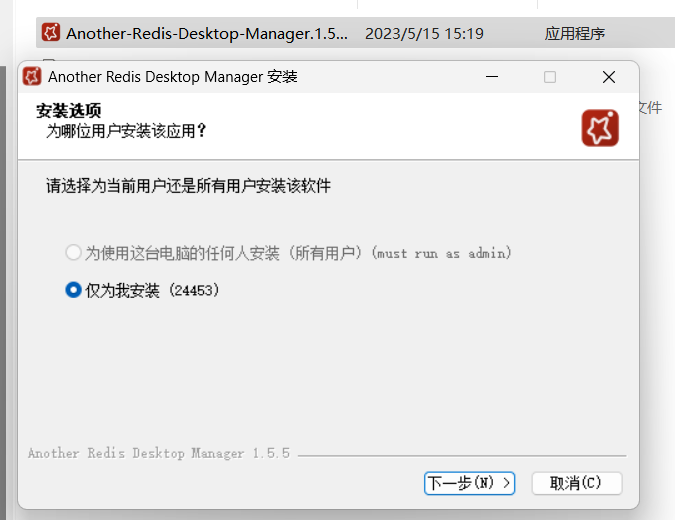
Task: Click the subtitle 为哪位用户安装该应用？
Action: [x=126, y=131]
